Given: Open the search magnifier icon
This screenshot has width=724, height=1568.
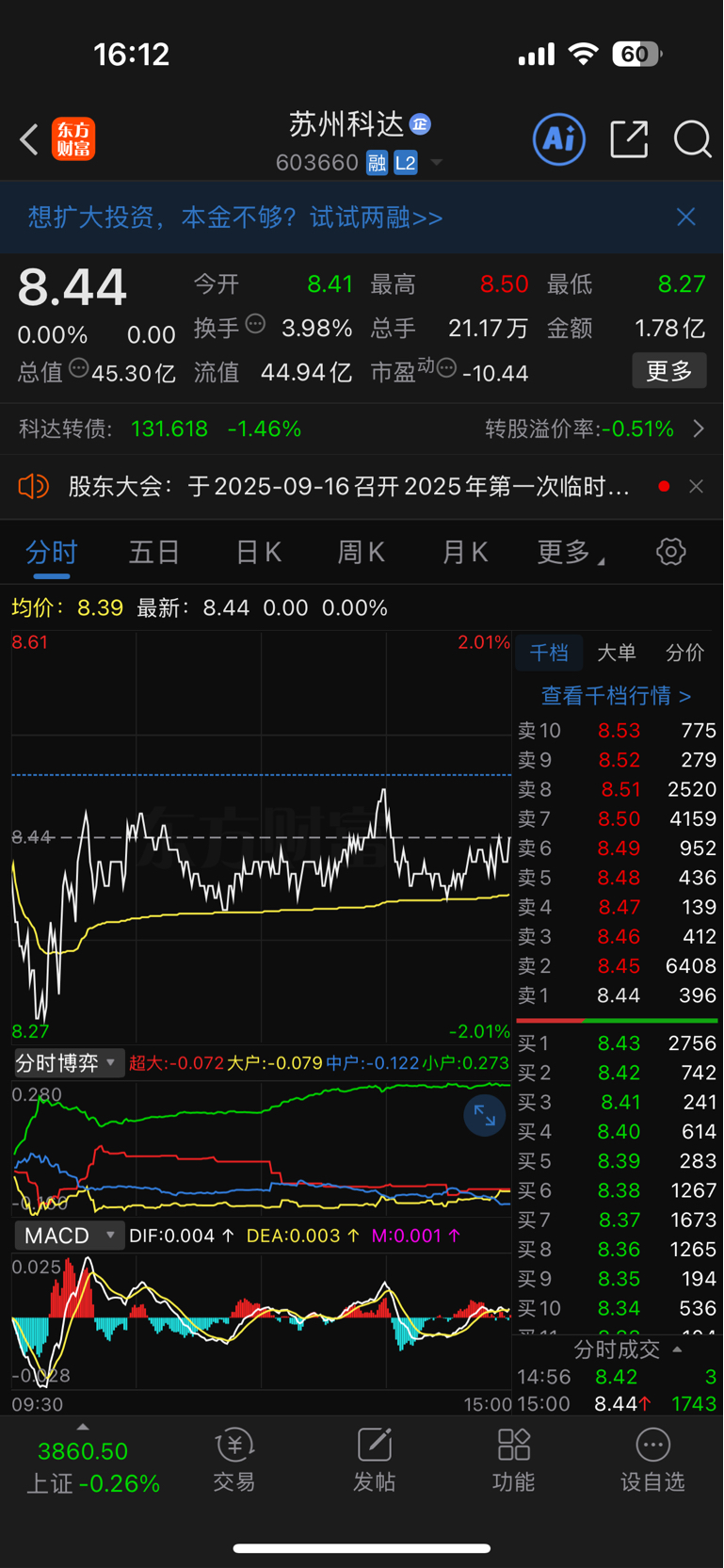Looking at the screenshot, I should (693, 139).
